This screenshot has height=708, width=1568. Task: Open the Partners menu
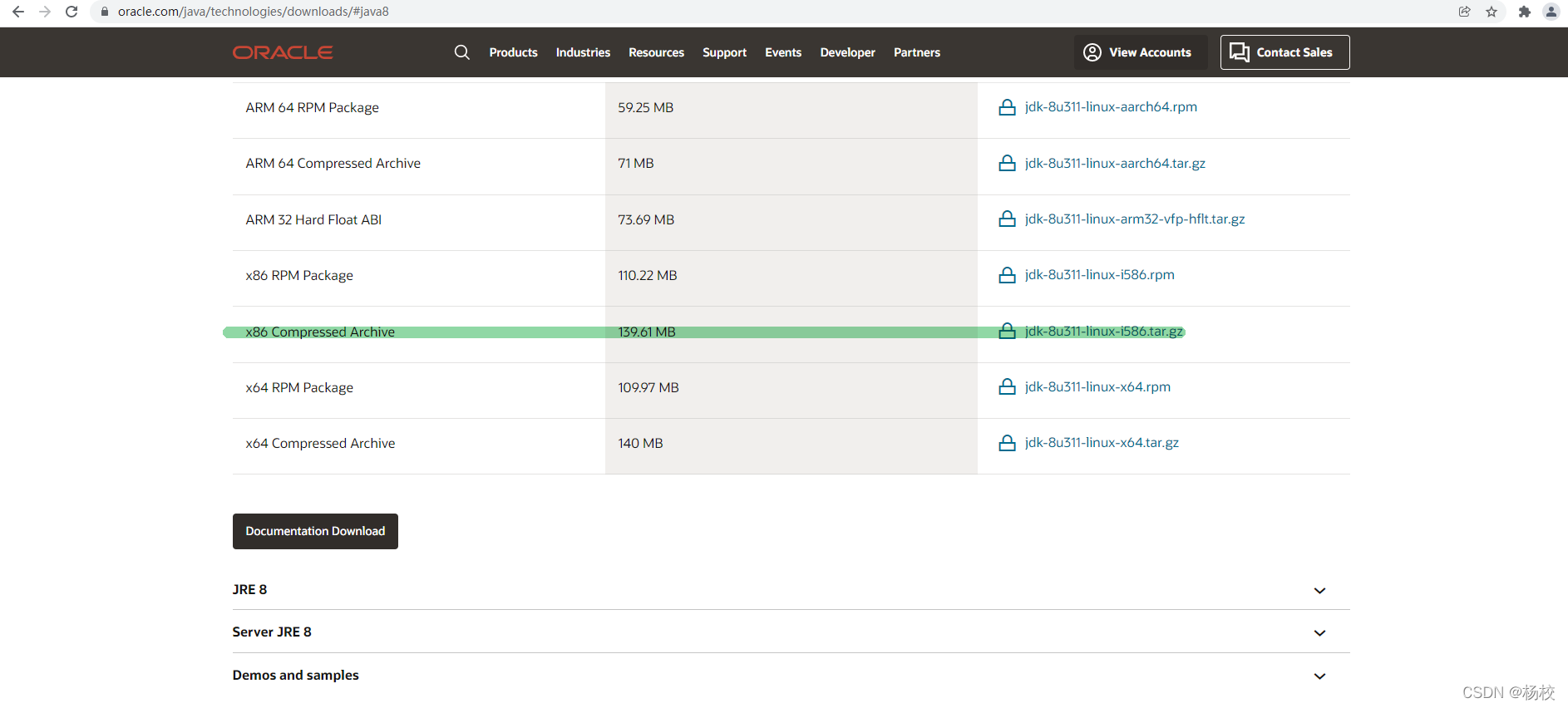coord(917,52)
